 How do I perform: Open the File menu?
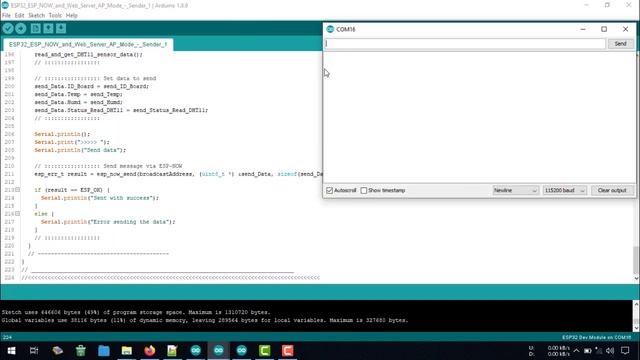point(6,16)
